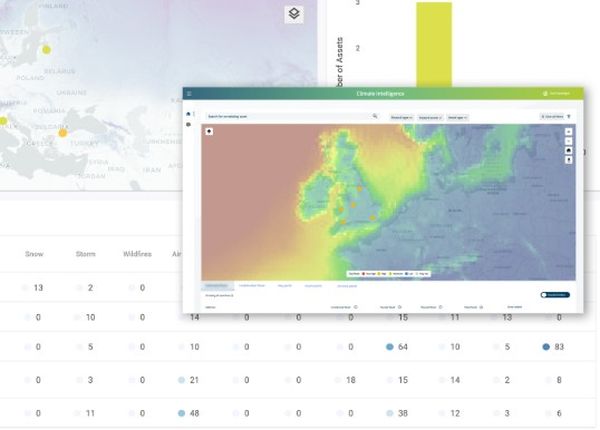Click the color legend on climate map
This screenshot has width=600, height=430.
(388, 274)
